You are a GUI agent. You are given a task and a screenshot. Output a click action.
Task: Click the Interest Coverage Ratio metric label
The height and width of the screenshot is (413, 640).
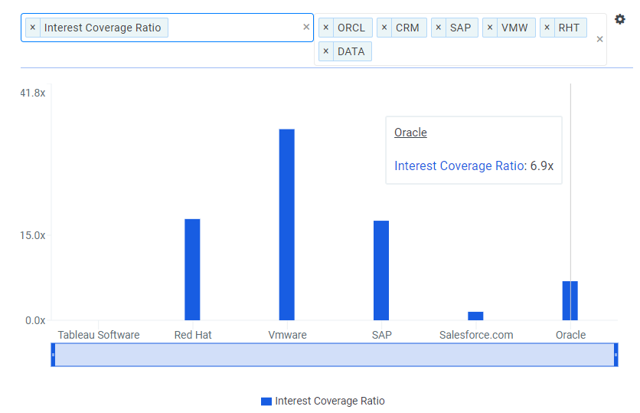pos(102,28)
